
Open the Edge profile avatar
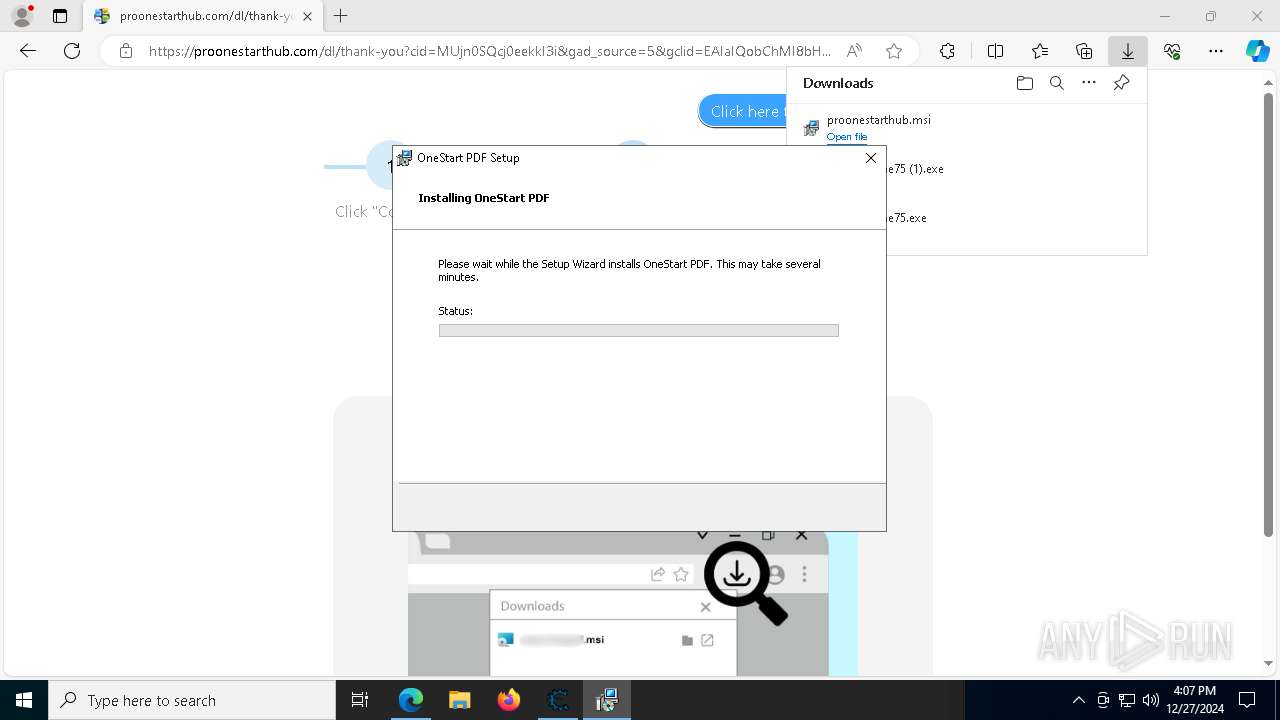tap(22, 16)
